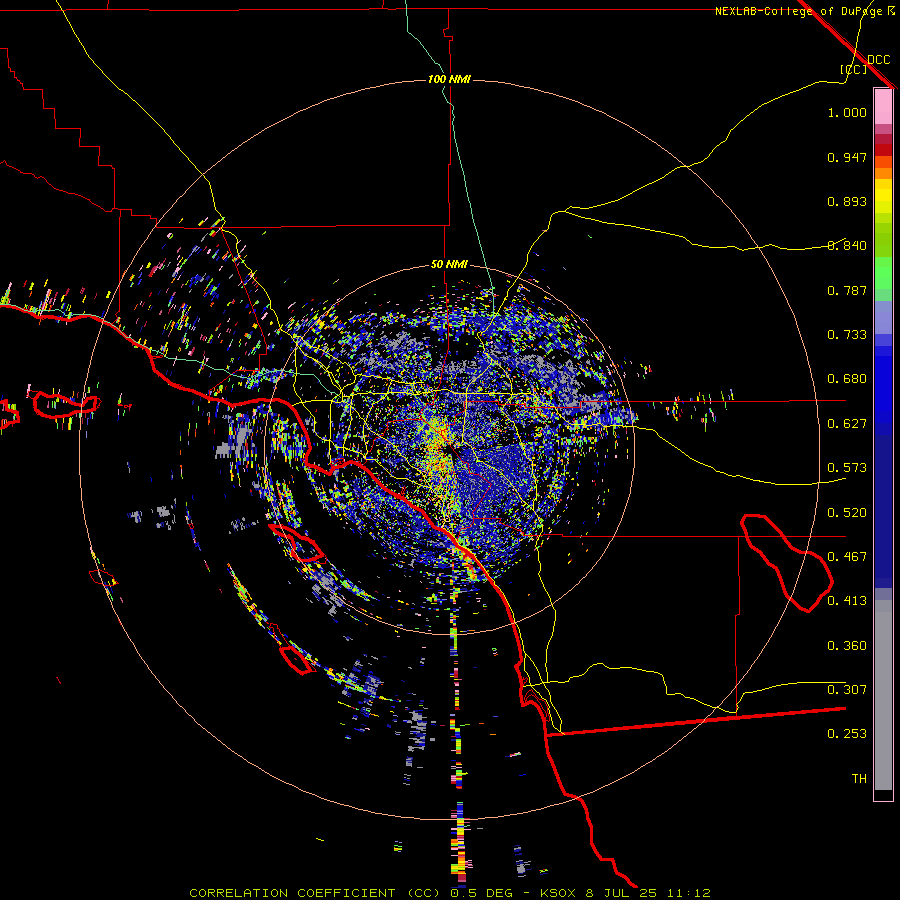Image resolution: width=900 pixels, height=900 pixels.
Task: Click the 0.467 legend value
Action: click(x=847, y=557)
